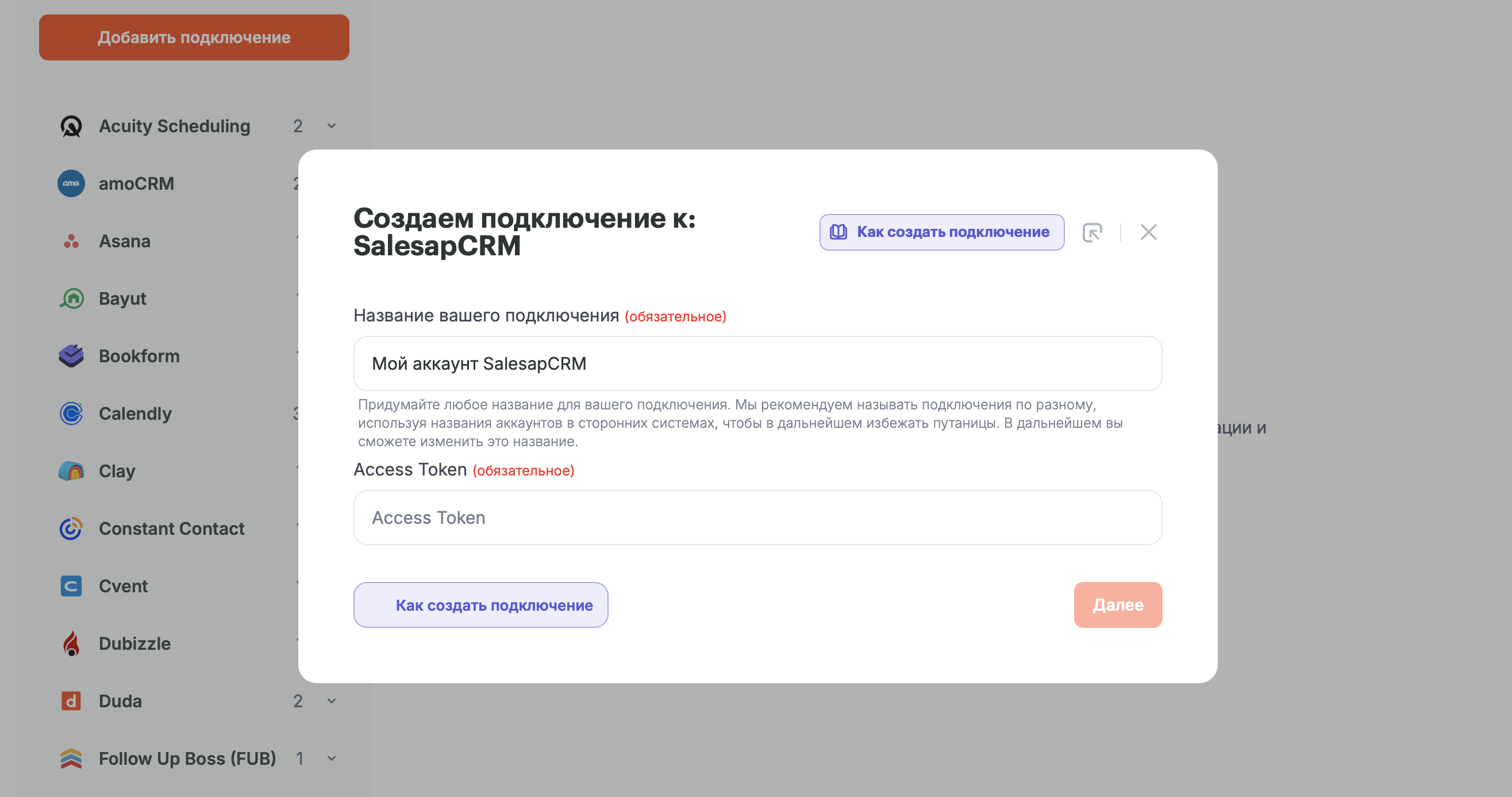This screenshot has height=797, width=1512.
Task: Click the Bayut house logo icon
Action: 71,298
